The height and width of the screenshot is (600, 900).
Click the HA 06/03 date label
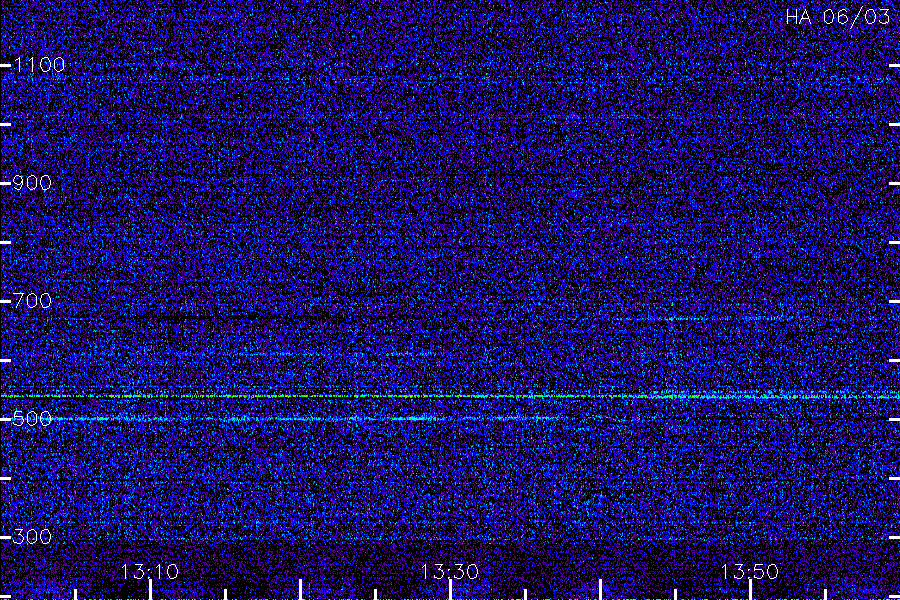point(837,17)
